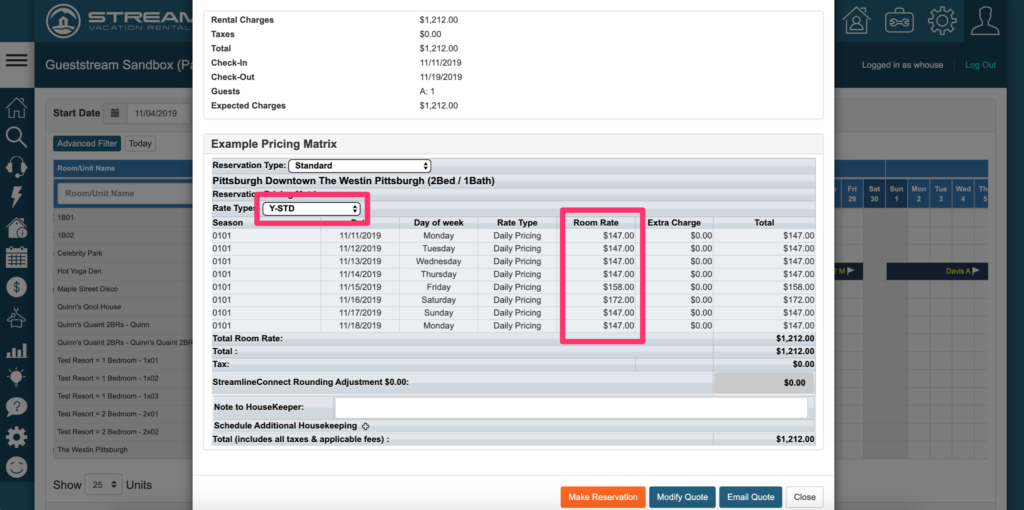Click the Schedule Additional Housekeeping plus icon
This screenshot has height=510, width=1024.
366,426
